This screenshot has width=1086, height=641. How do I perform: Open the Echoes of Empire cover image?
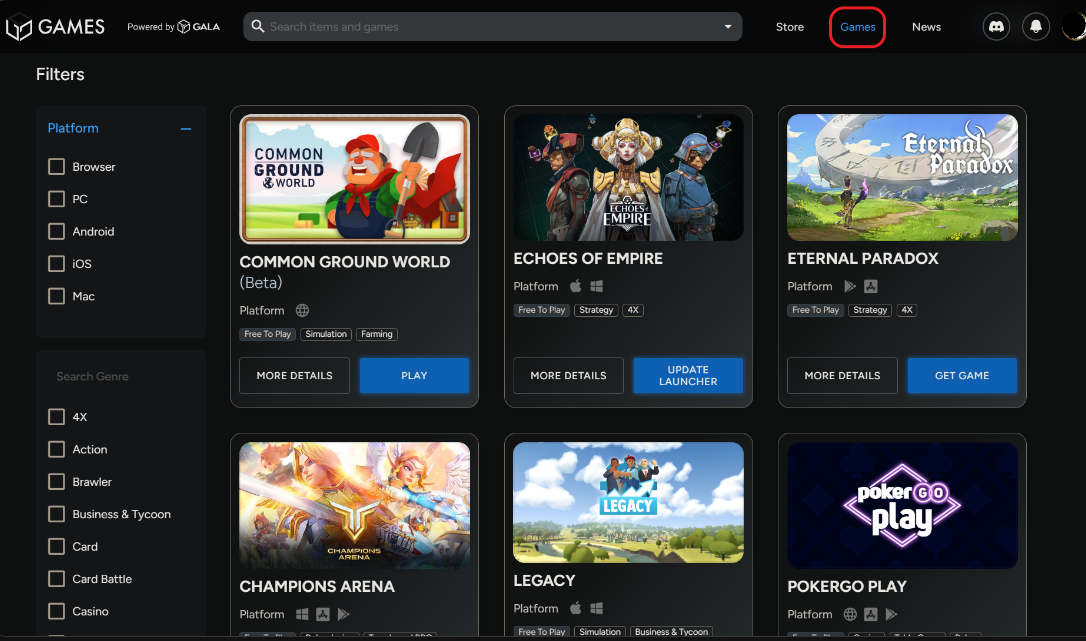[x=628, y=177]
